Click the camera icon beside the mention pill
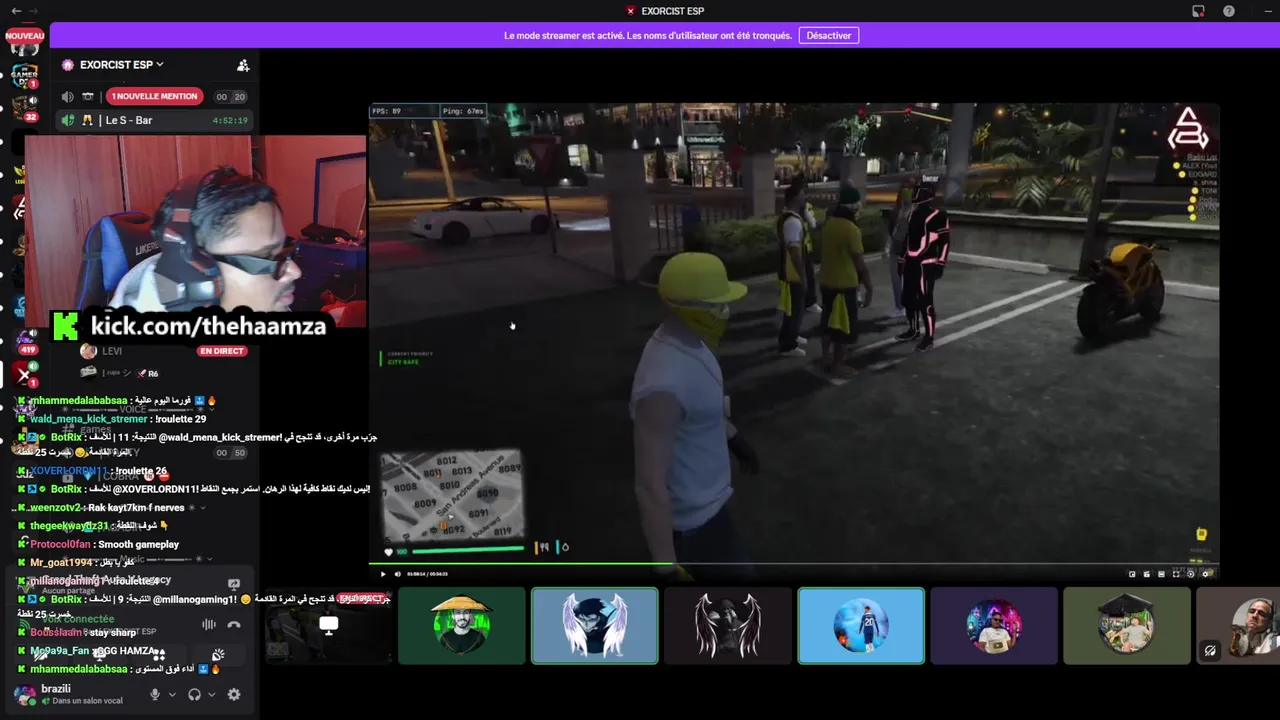The image size is (1280, 720). [88, 96]
